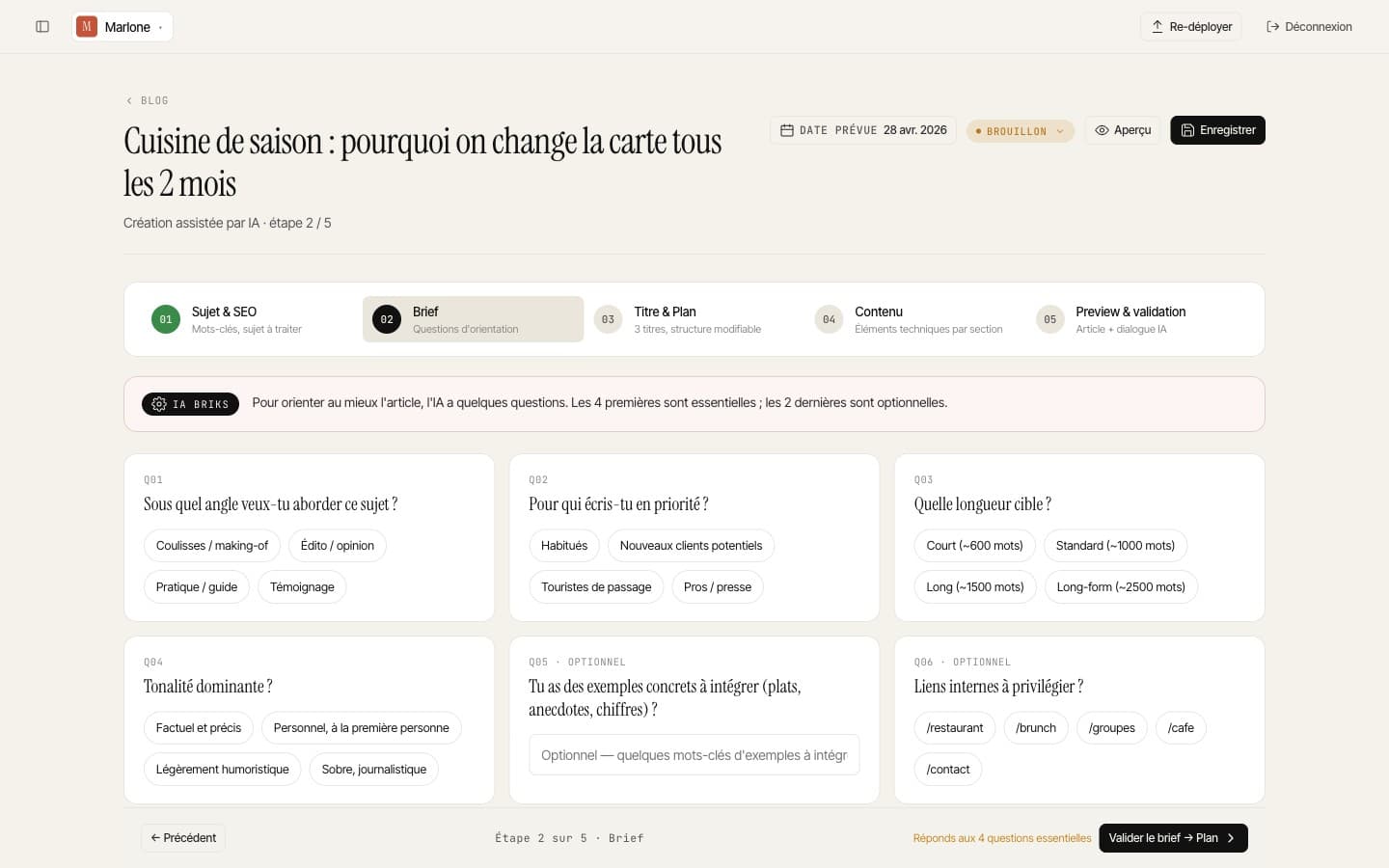This screenshot has width=1389, height=868.
Task: Go to step 03 Titre & Plan
Action: [x=694, y=319]
